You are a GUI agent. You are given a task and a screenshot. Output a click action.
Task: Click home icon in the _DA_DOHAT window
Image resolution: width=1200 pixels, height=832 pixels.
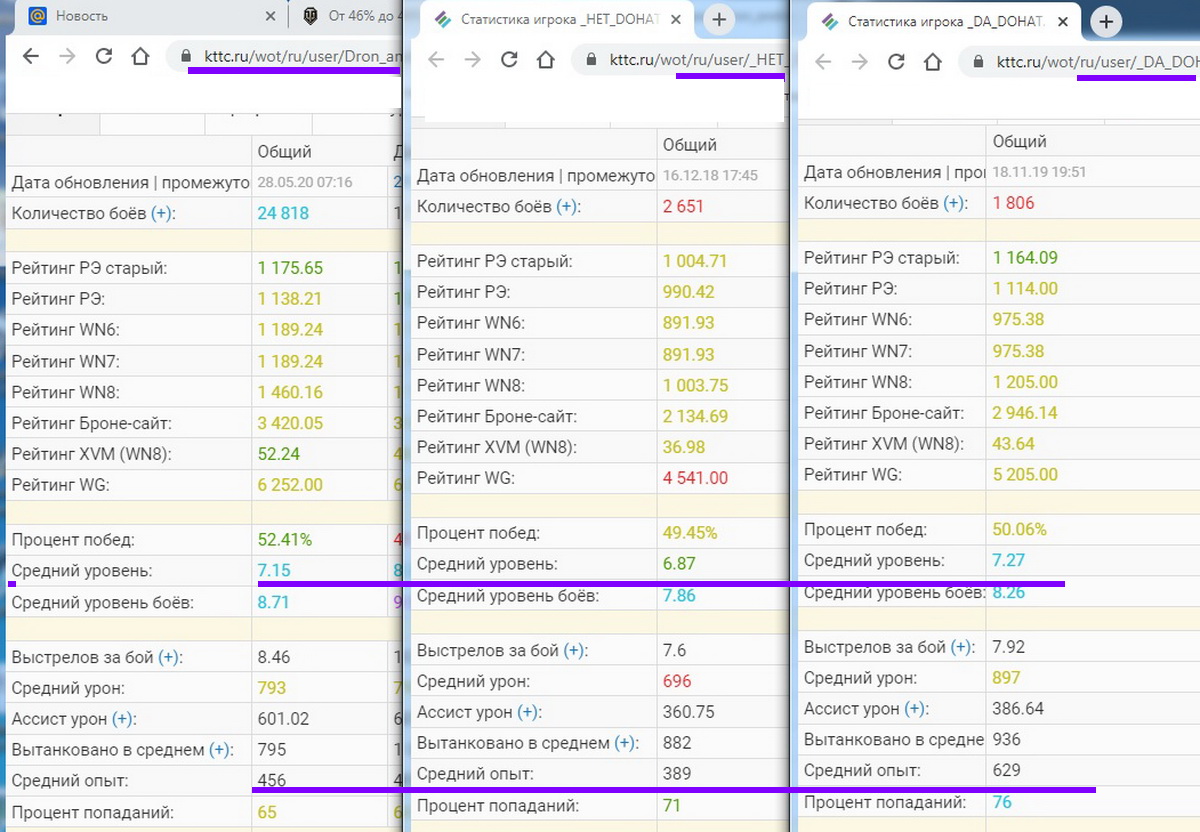[x=933, y=62]
